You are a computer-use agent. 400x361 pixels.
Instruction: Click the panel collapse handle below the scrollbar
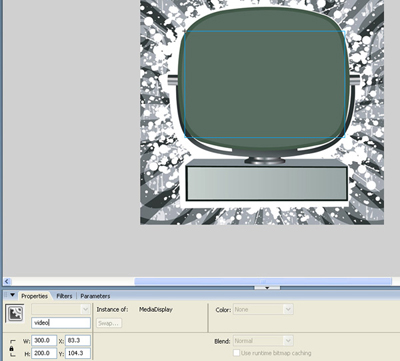tap(267, 288)
